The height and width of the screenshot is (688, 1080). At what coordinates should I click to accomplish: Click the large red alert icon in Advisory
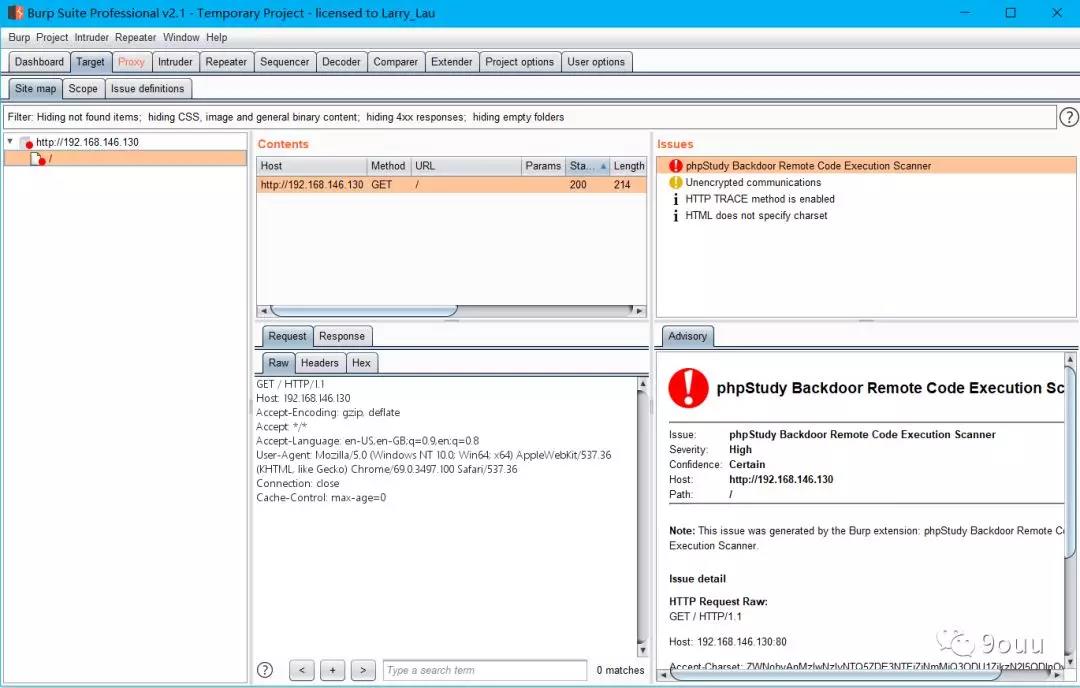[x=688, y=388]
